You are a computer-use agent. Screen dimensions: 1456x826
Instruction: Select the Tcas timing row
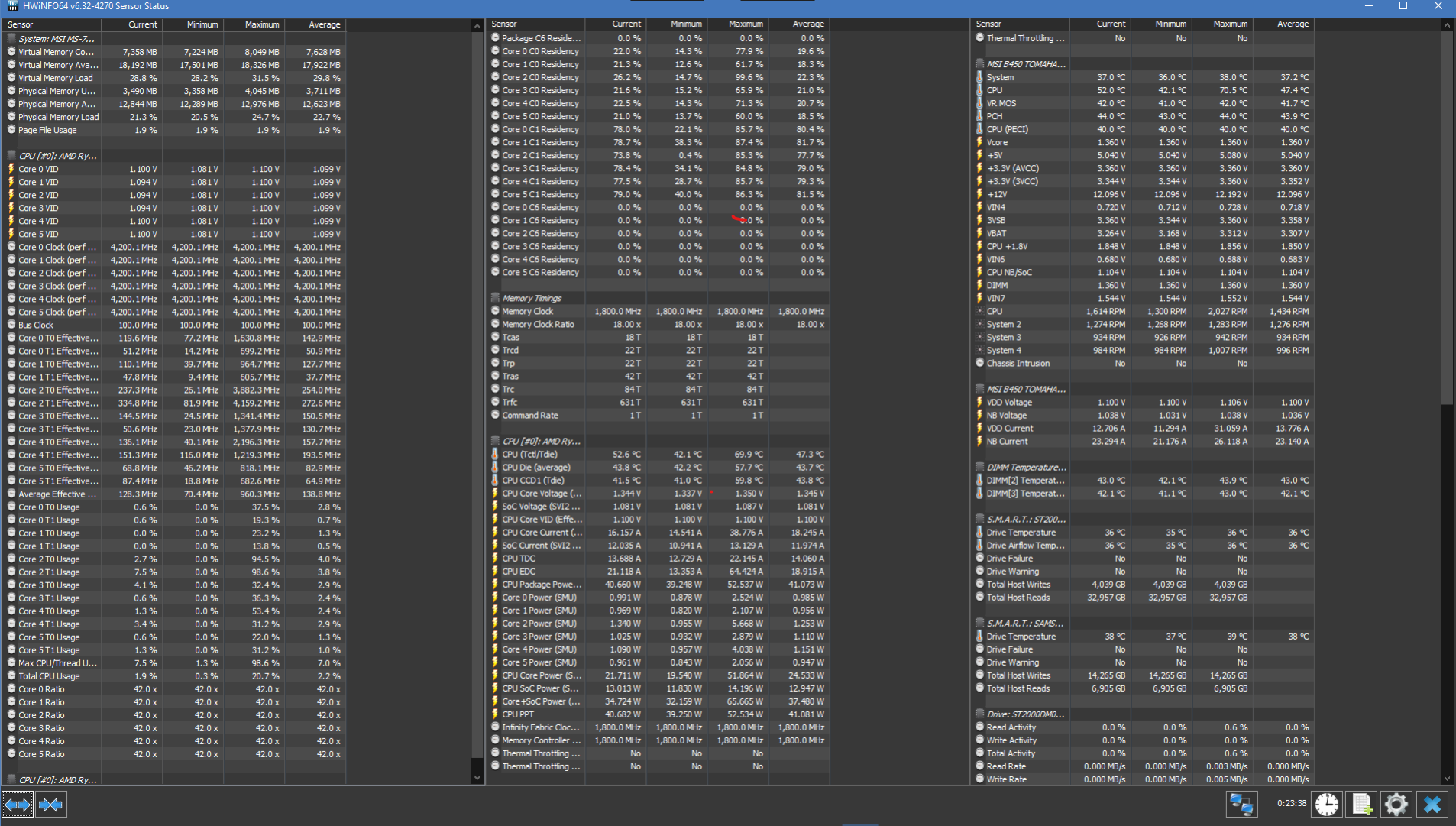click(x=658, y=337)
